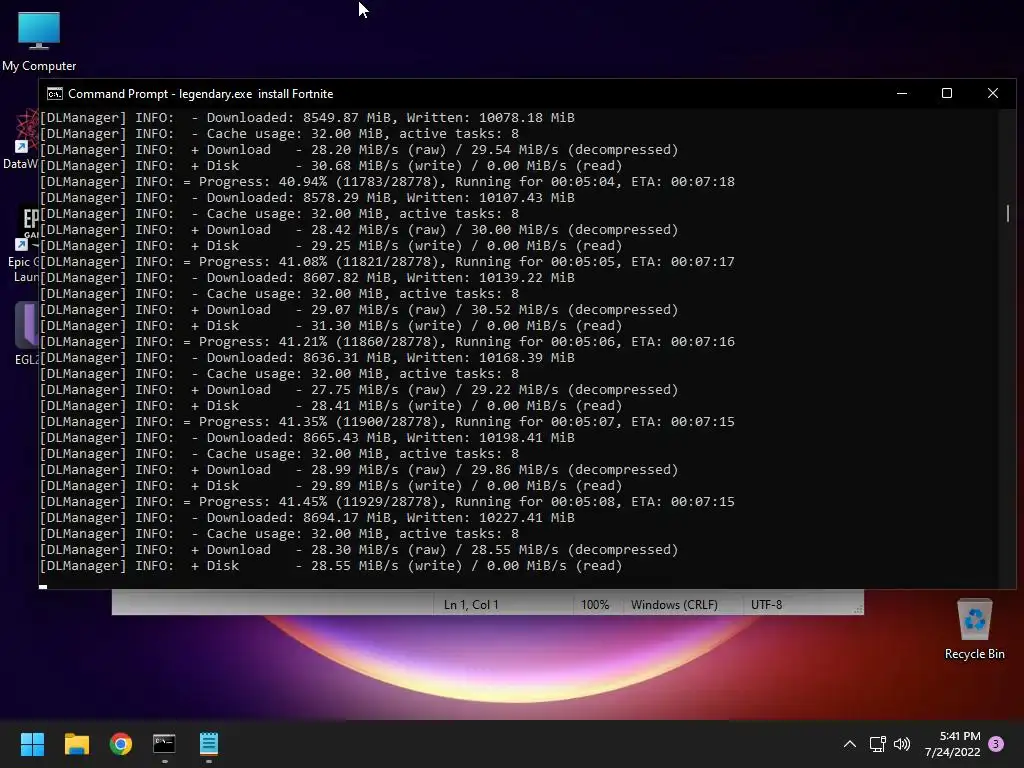This screenshot has height=768, width=1024.
Task: Open the Recycle Bin desktop icon
Action: pos(974,630)
